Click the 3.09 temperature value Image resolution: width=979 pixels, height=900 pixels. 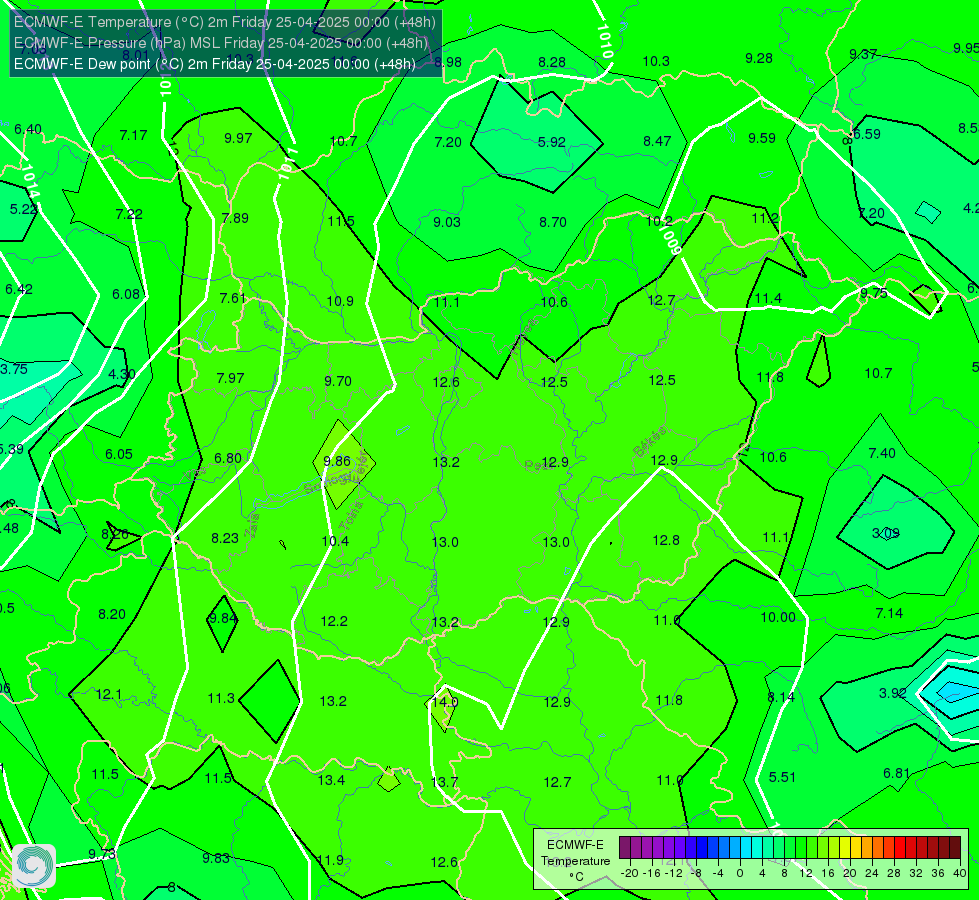885,533
